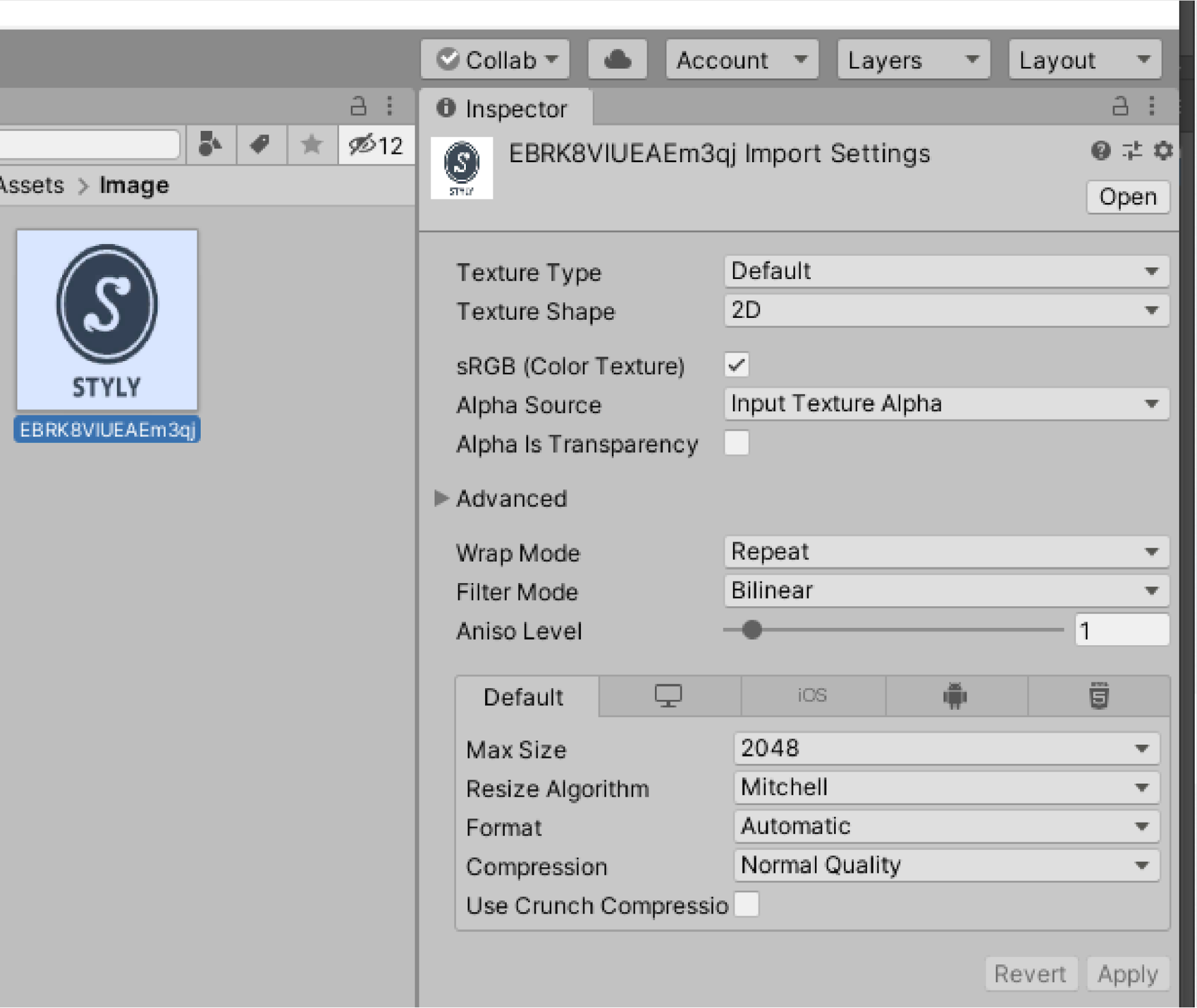The height and width of the screenshot is (1008, 1197).
Task: Click the STYLY asset preview icon in Inspector
Action: (462, 168)
